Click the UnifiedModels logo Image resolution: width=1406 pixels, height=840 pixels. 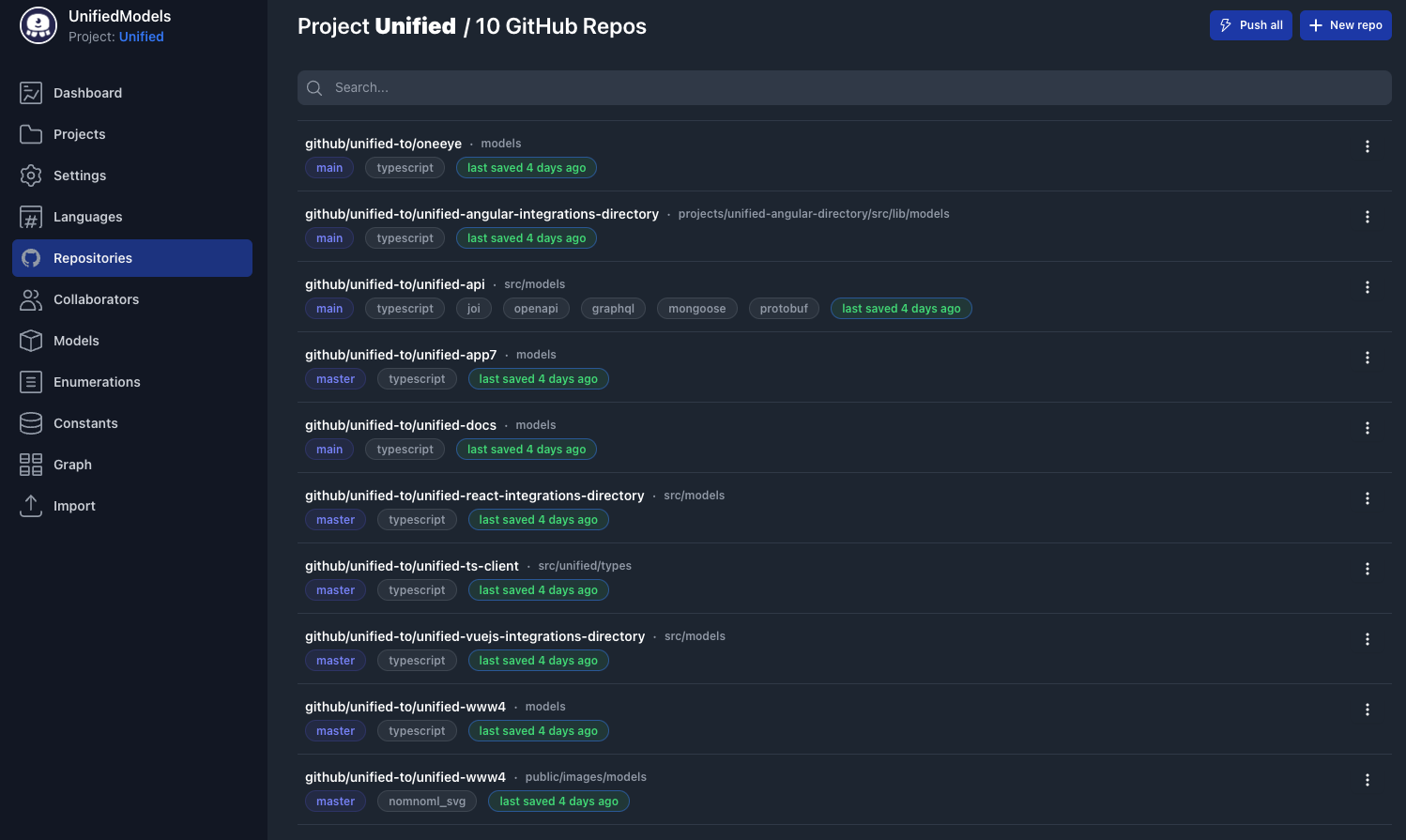[x=38, y=25]
